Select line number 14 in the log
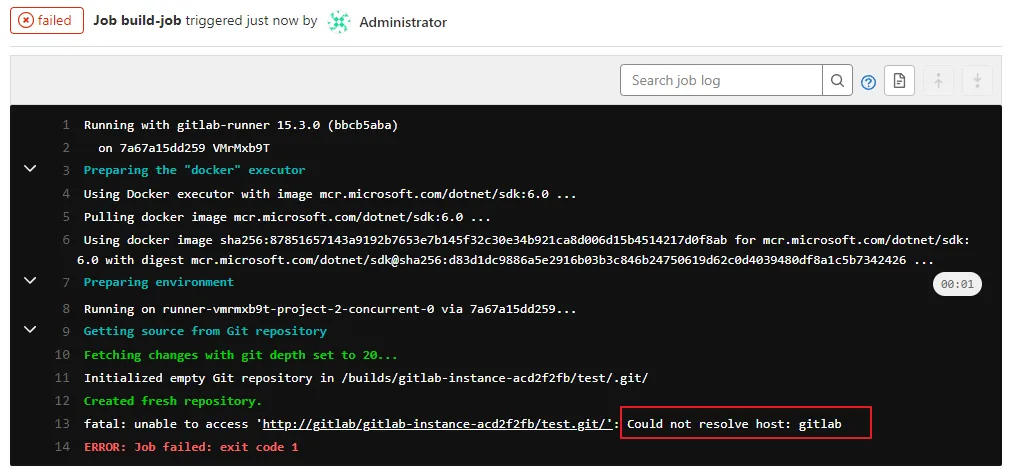 click(x=62, y=447)
